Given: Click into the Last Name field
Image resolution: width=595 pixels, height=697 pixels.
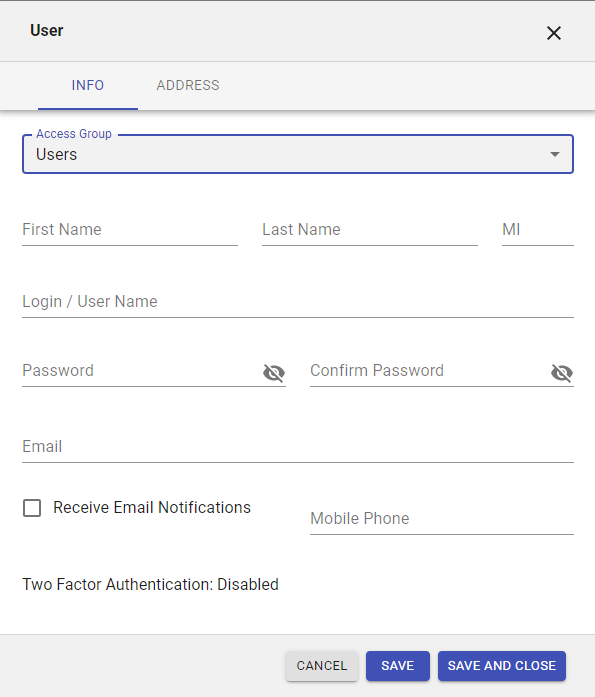Looking at the screenshot, I should click(x=370, y=230).
